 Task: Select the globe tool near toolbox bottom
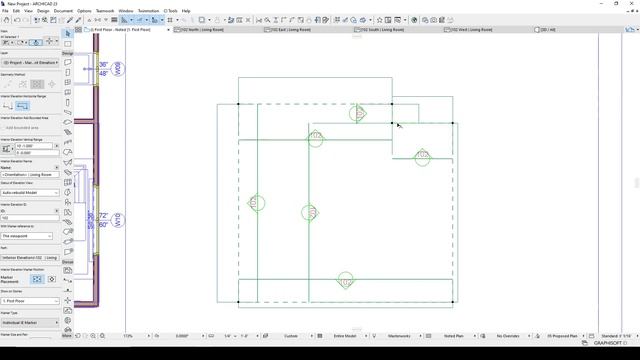coord(68,320)
